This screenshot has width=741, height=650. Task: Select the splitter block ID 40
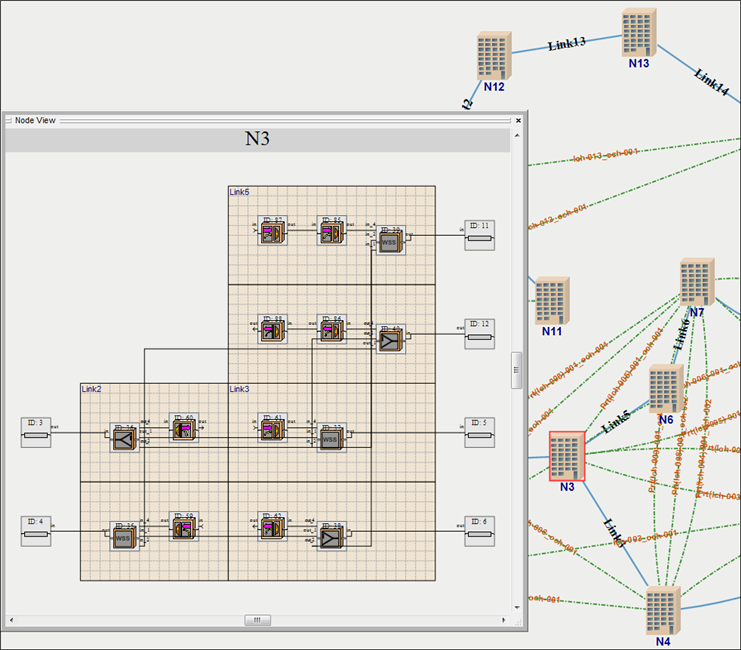coord(390,339)
